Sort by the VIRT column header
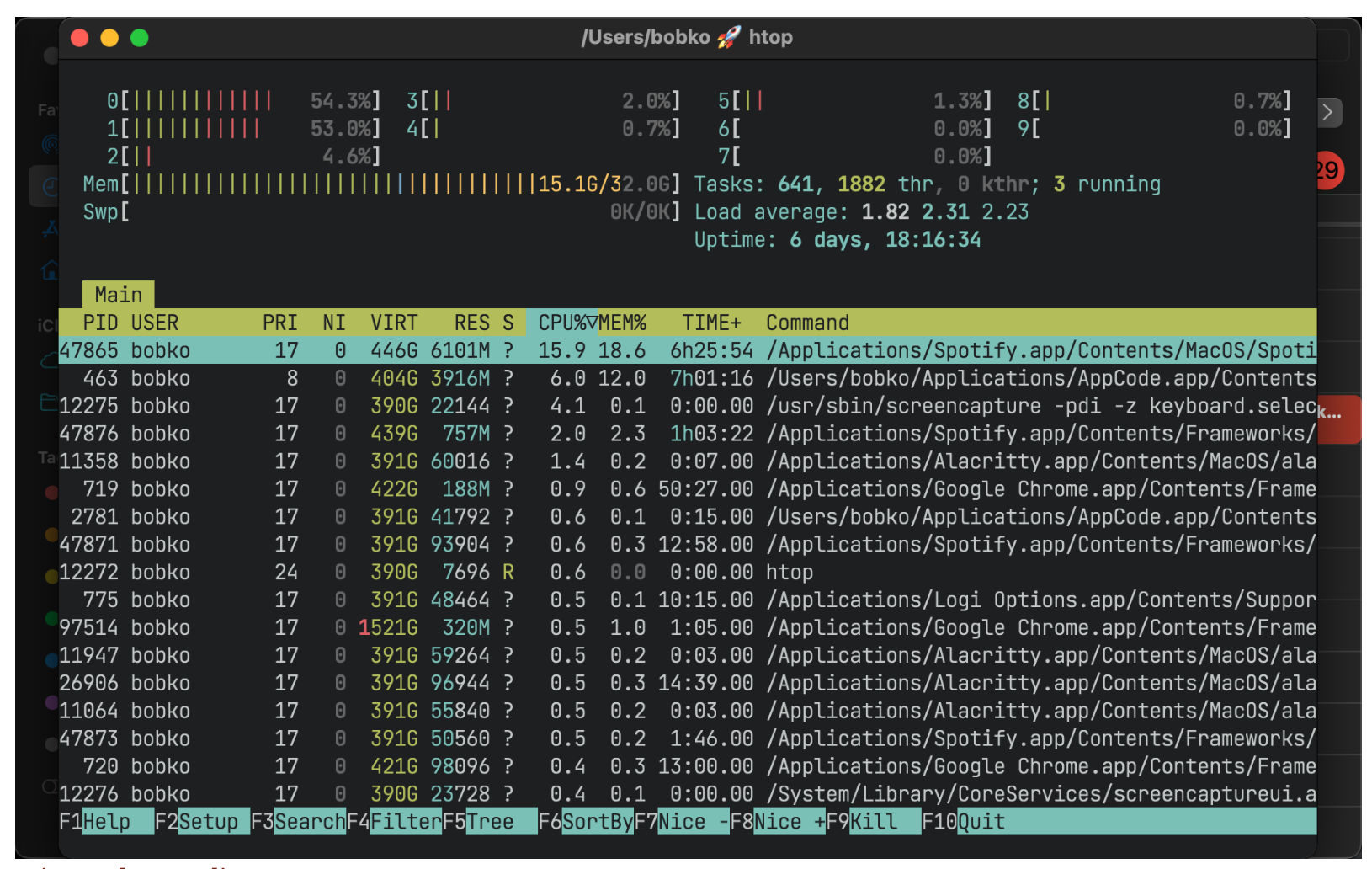The height and width of the screenshot is (869, 1372). (394, 323)
